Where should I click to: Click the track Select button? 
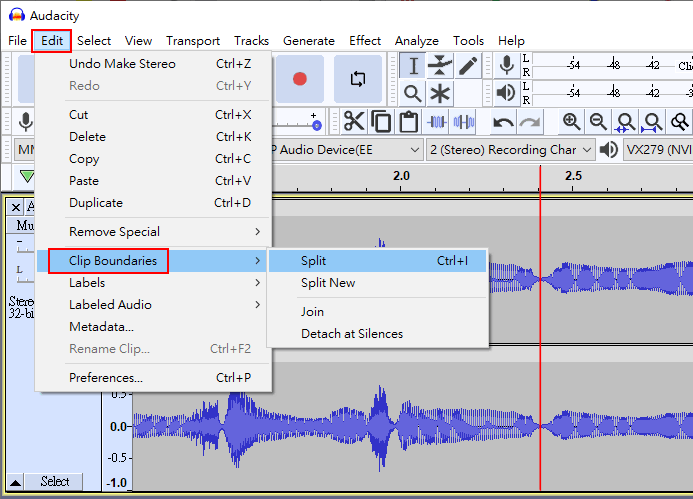click(55, 482)
